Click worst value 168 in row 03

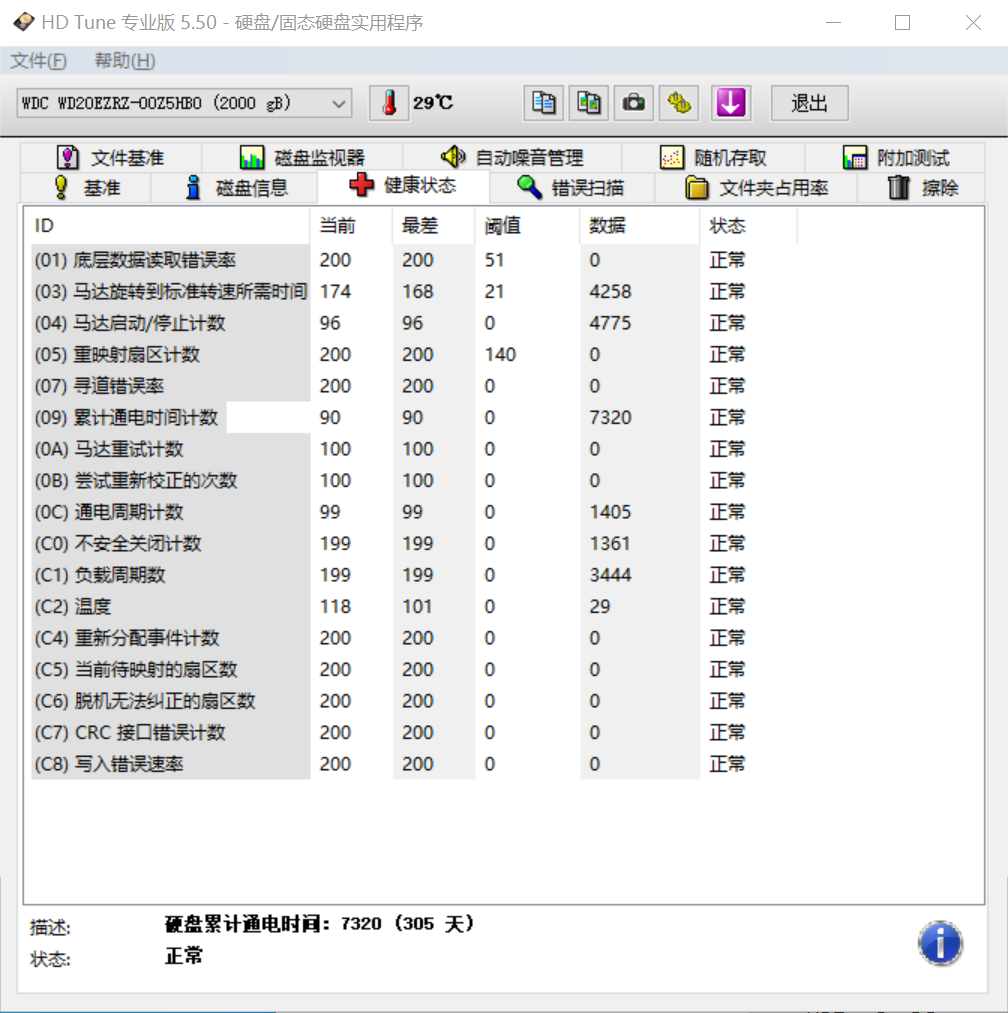click(x=417, y=291)
